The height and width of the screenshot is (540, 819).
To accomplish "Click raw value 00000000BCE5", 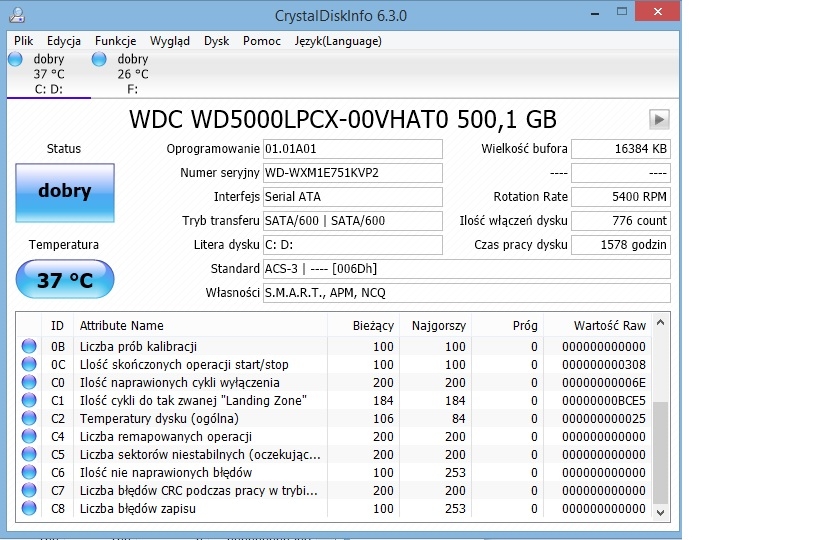I will point(604,401).
